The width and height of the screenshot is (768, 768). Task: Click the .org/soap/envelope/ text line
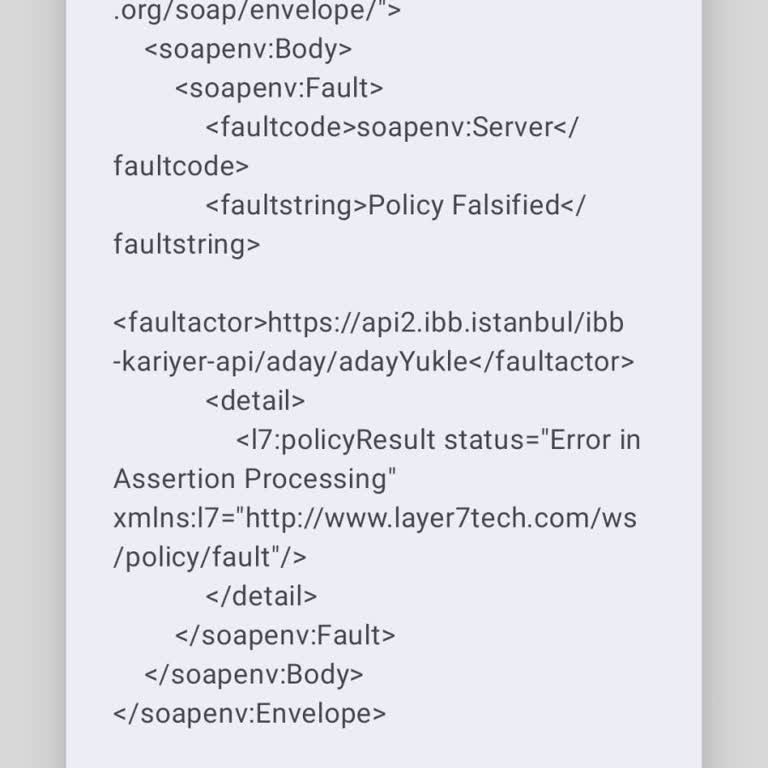(257, 11)
